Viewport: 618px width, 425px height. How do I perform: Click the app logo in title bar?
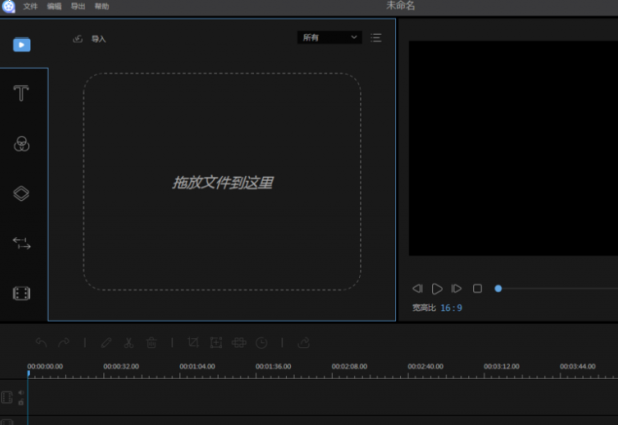pyautogui.click(x=8, y=6)
